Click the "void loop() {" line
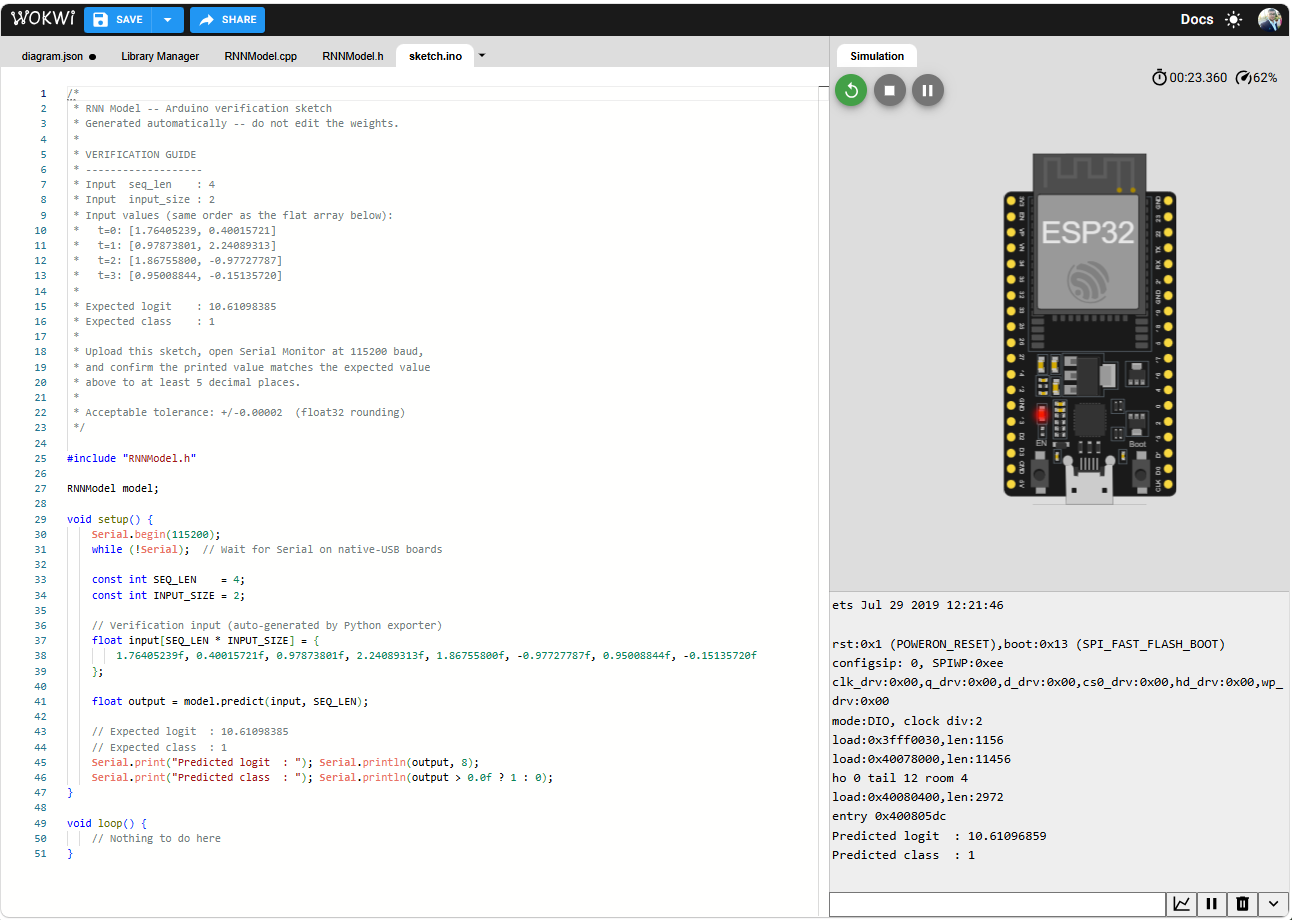The height and width of the screenshot is (920, 1292). pos(107,823)
